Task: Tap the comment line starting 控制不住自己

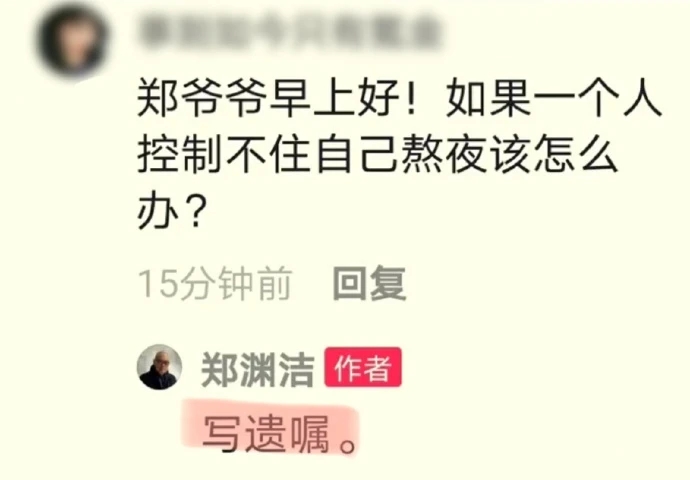Action: tap(378, 154)
